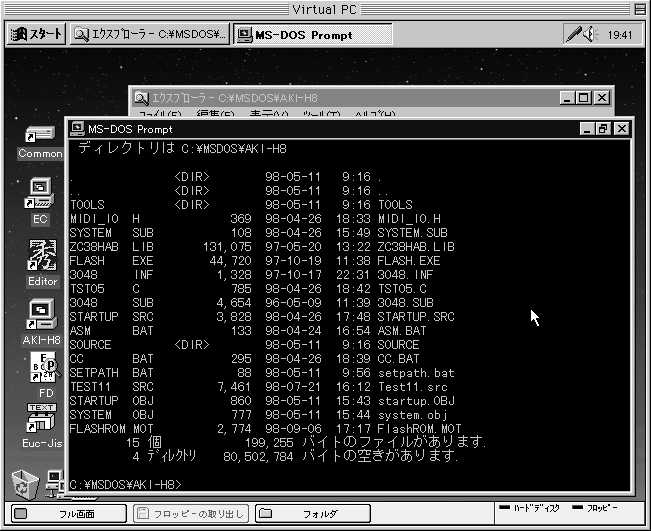Click the floppy activity indicator

click(x=595, y=508)
